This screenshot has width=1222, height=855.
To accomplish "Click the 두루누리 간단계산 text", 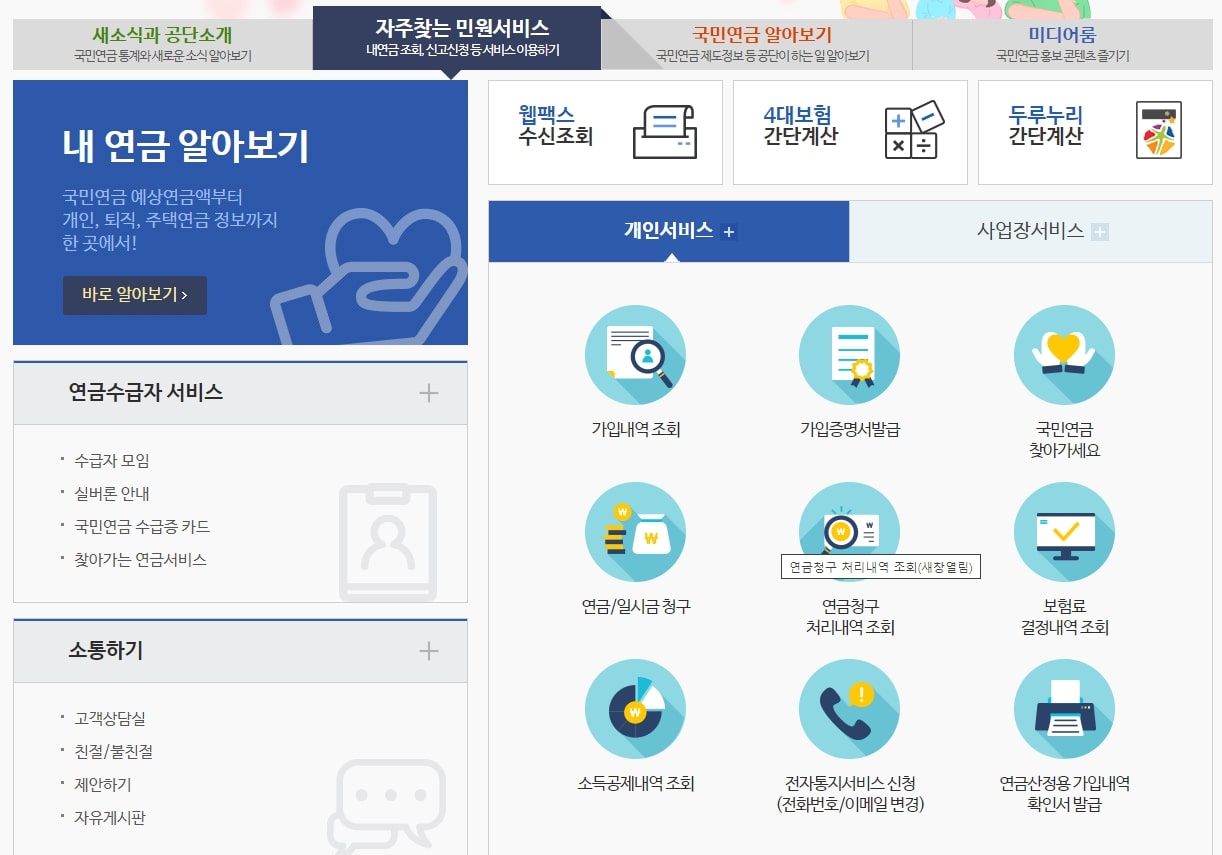I will click(x=1046, y=126).
